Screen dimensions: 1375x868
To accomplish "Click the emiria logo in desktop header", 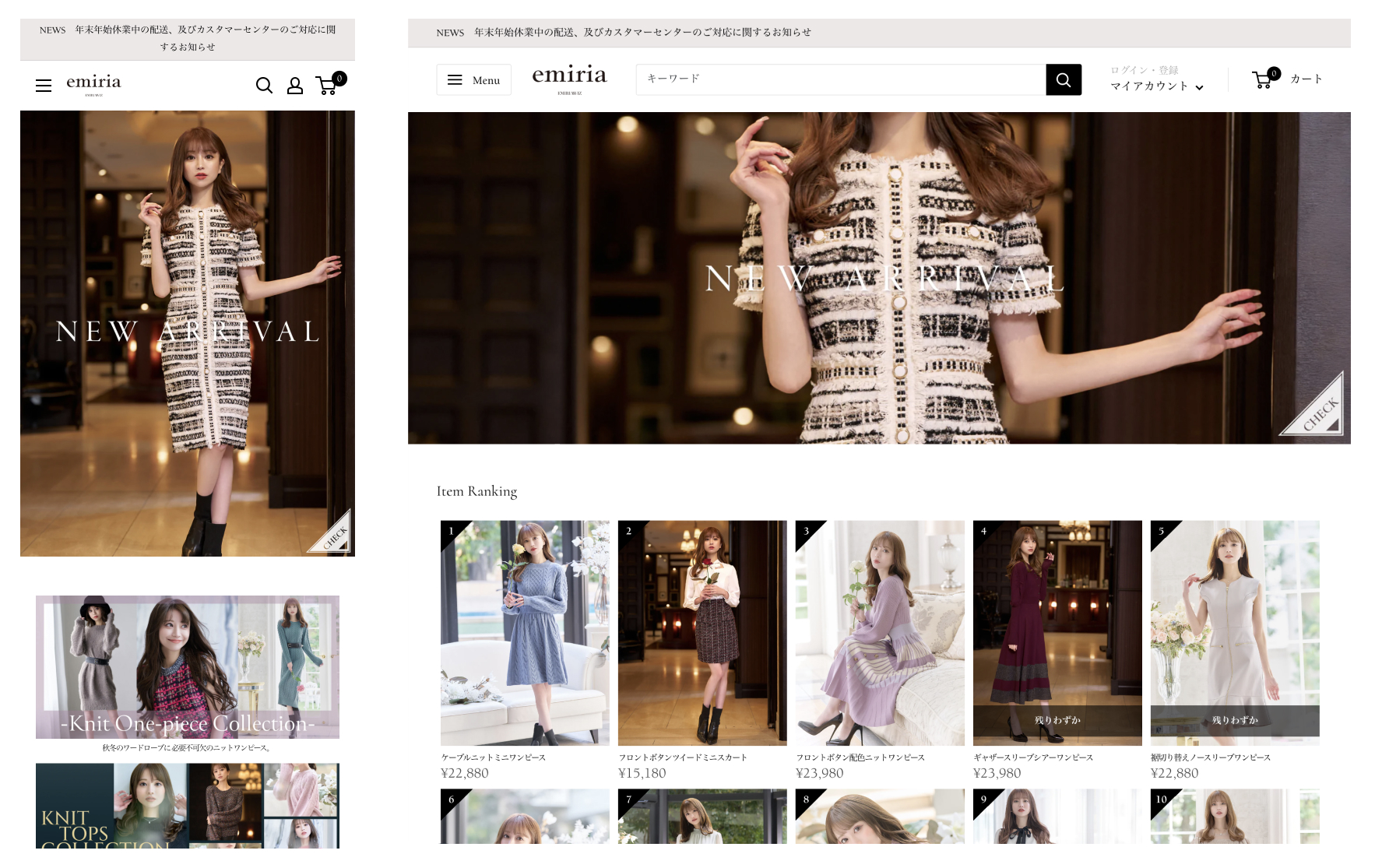I will coord(569,78).
